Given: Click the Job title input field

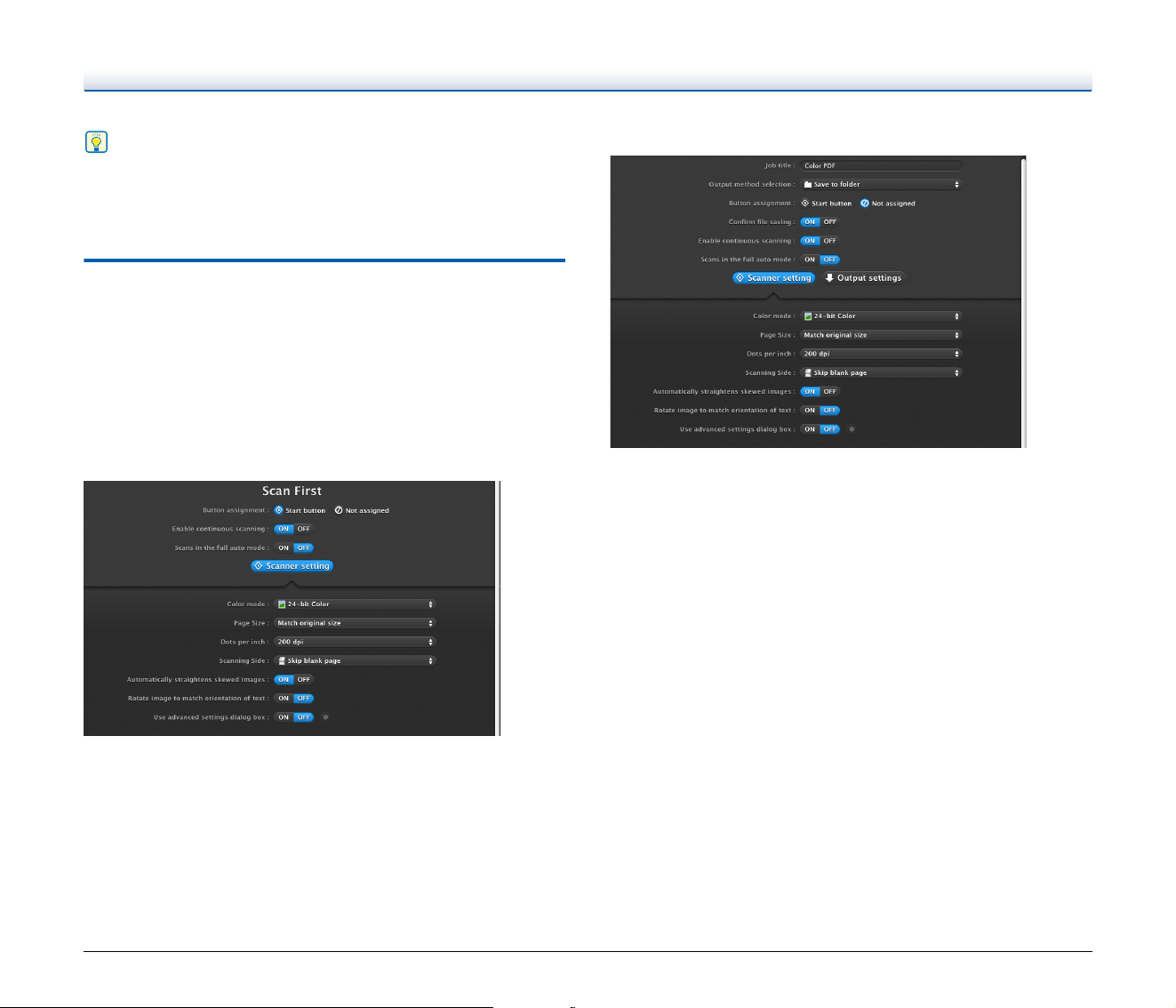Looking at the screenshot, I should 881,165.
